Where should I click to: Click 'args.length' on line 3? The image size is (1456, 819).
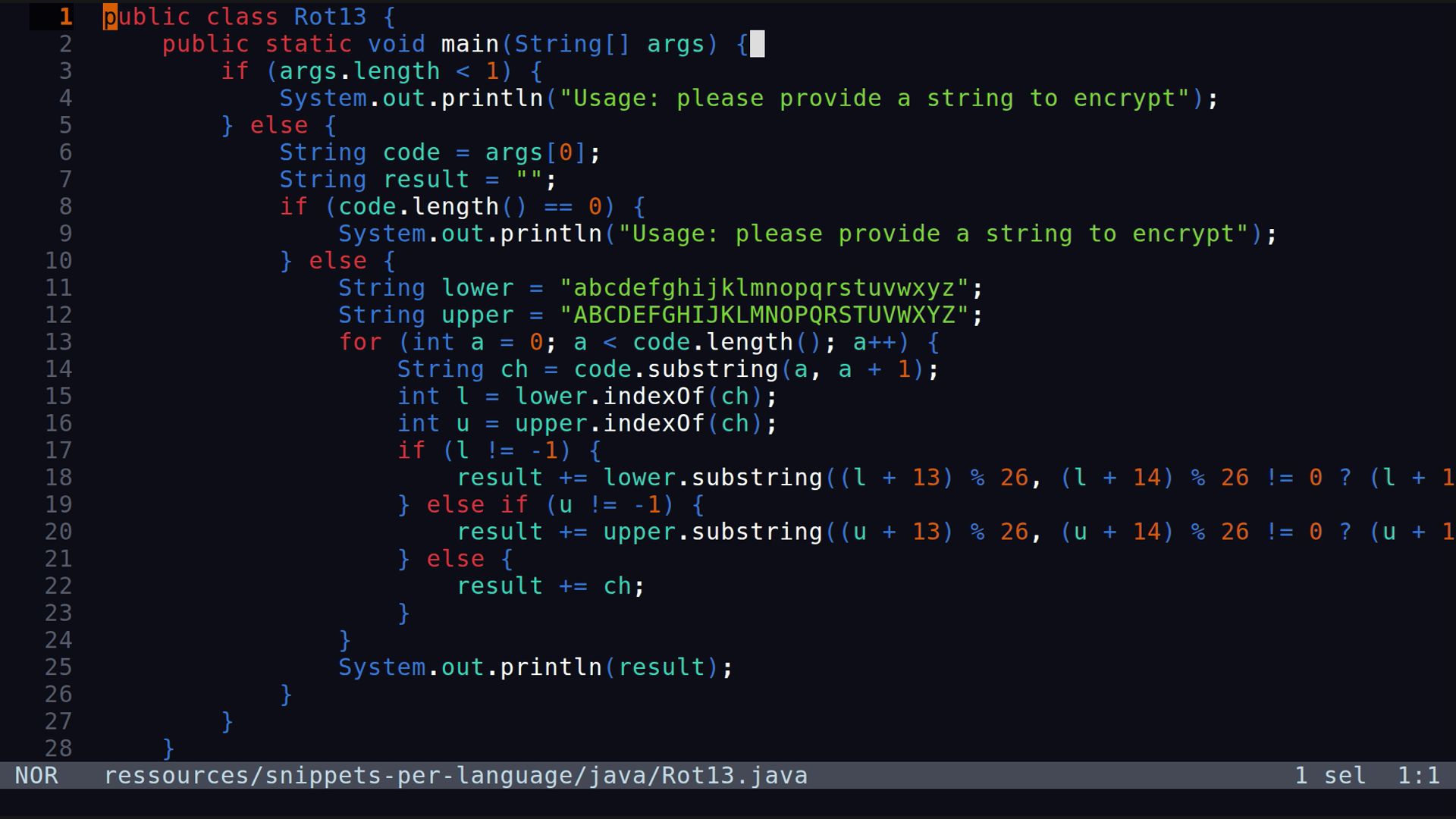360,71
